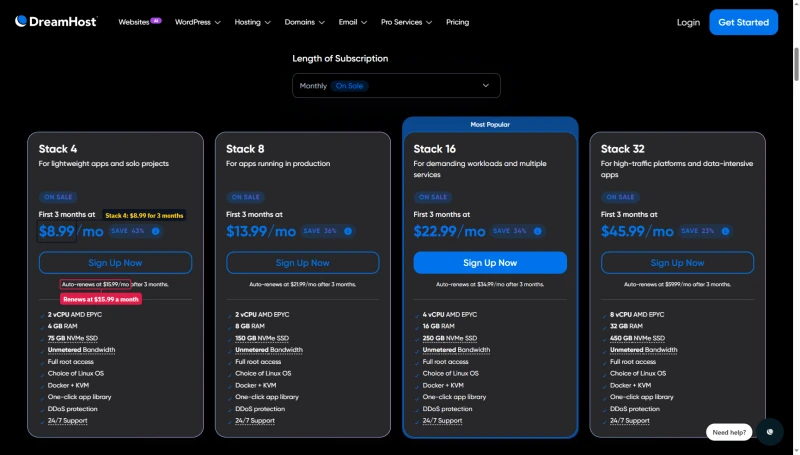Click the Stack 8 plan heading

[245, 149]
